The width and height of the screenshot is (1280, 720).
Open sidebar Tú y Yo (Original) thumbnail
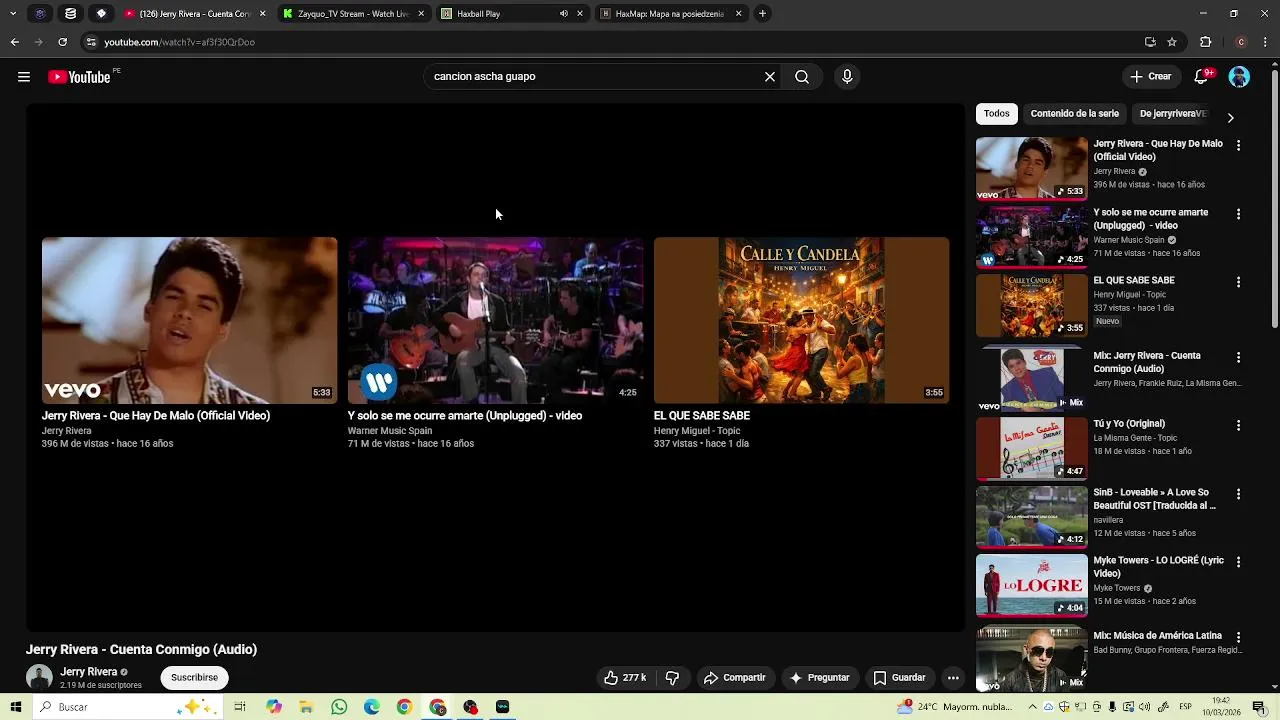pyautogui.click(x=1031, y=448)
